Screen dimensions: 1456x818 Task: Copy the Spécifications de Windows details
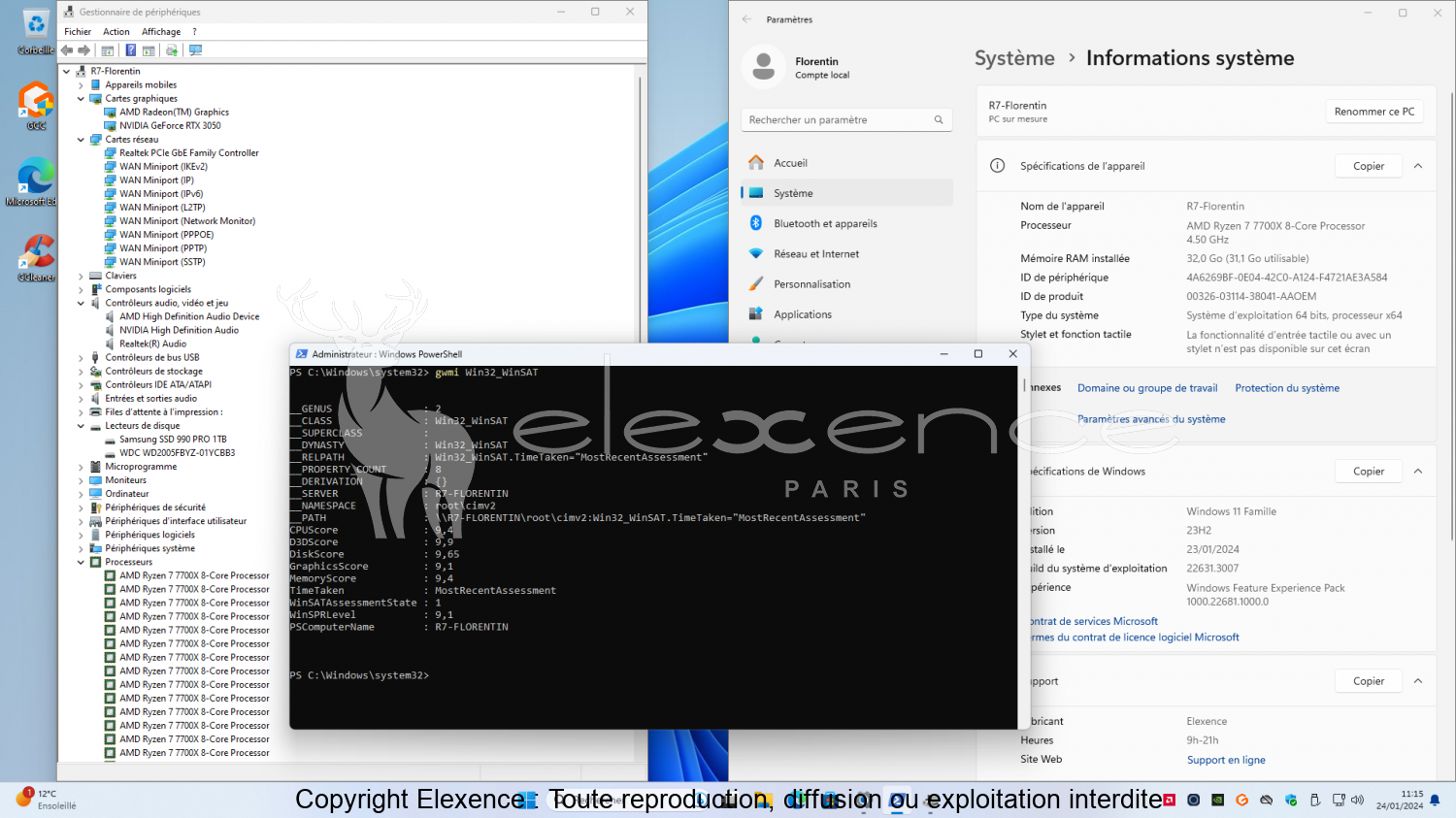click(1369, 472)
